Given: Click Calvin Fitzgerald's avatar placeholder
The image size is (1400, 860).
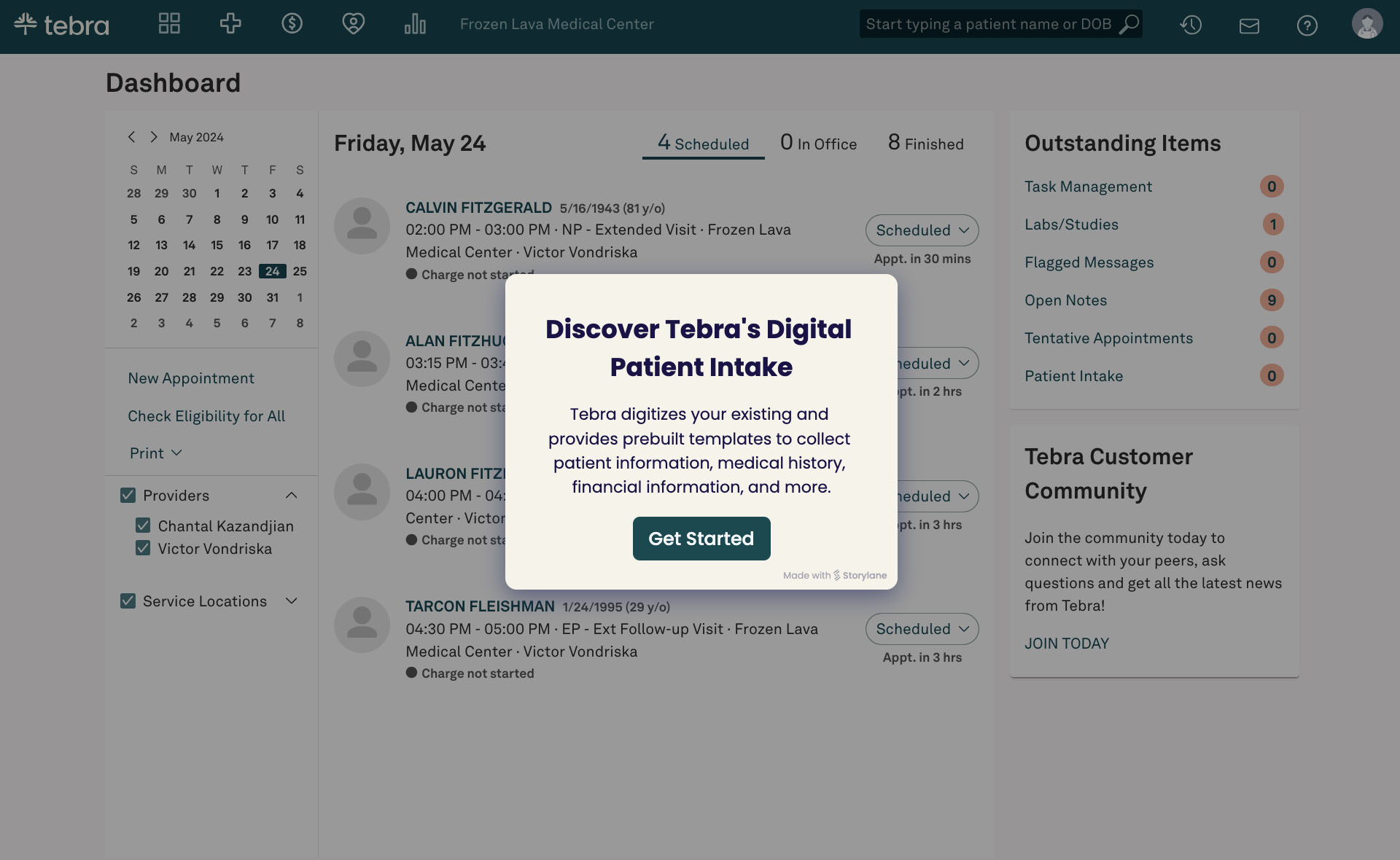Looking at the screenshot, I should 362,226.
